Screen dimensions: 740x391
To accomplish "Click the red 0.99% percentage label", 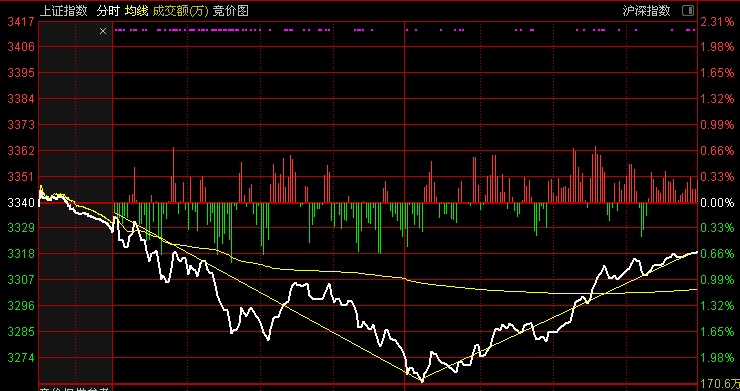I will (x=717, y=125).
